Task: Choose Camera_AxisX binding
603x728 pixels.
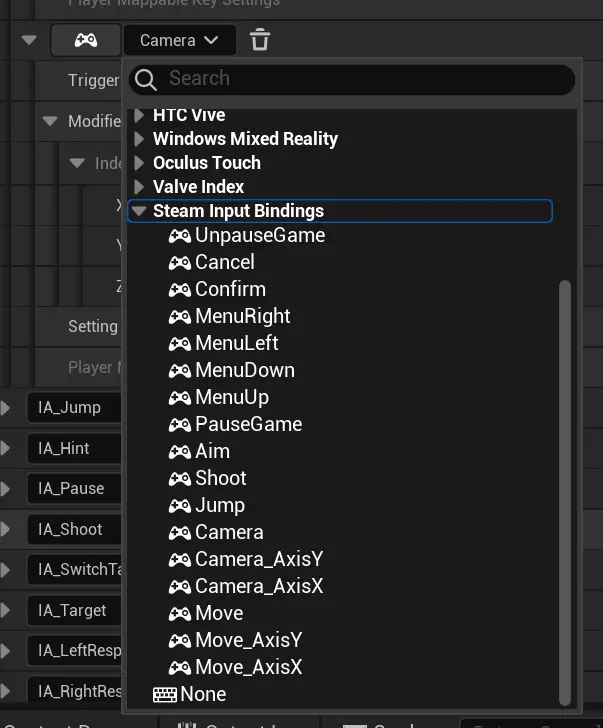Action: [x=259, y=586]
